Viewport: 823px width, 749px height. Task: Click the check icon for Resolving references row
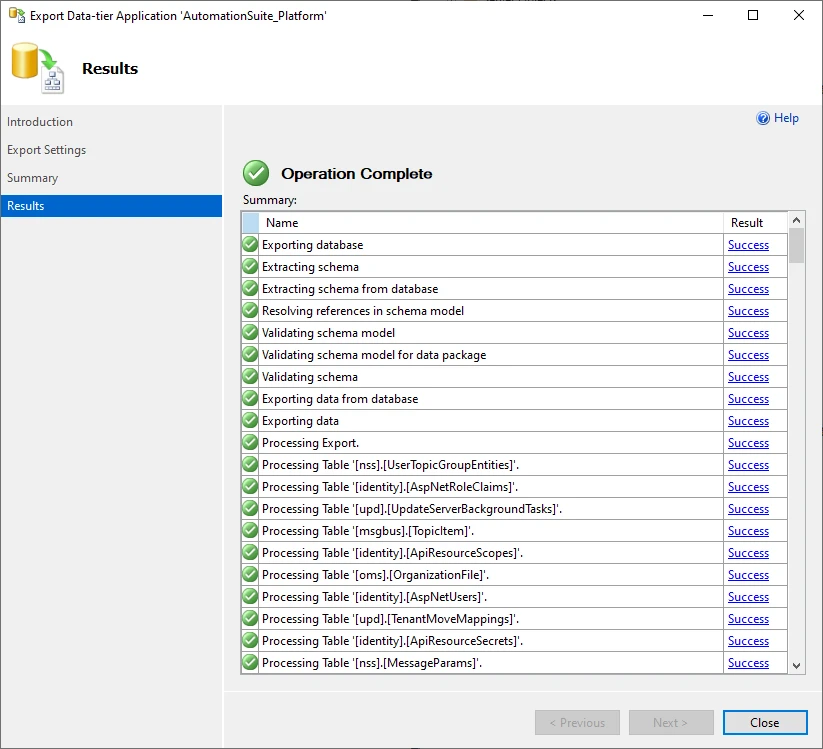coord(250,311)
